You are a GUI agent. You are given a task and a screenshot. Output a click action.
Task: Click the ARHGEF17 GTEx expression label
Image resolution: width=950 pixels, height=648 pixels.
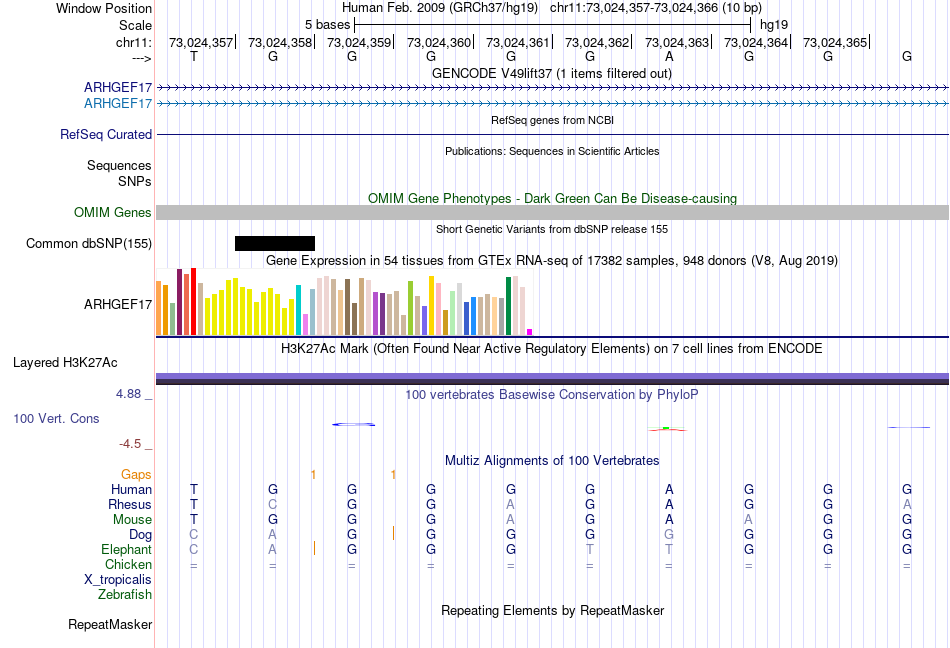click(118, 304)
